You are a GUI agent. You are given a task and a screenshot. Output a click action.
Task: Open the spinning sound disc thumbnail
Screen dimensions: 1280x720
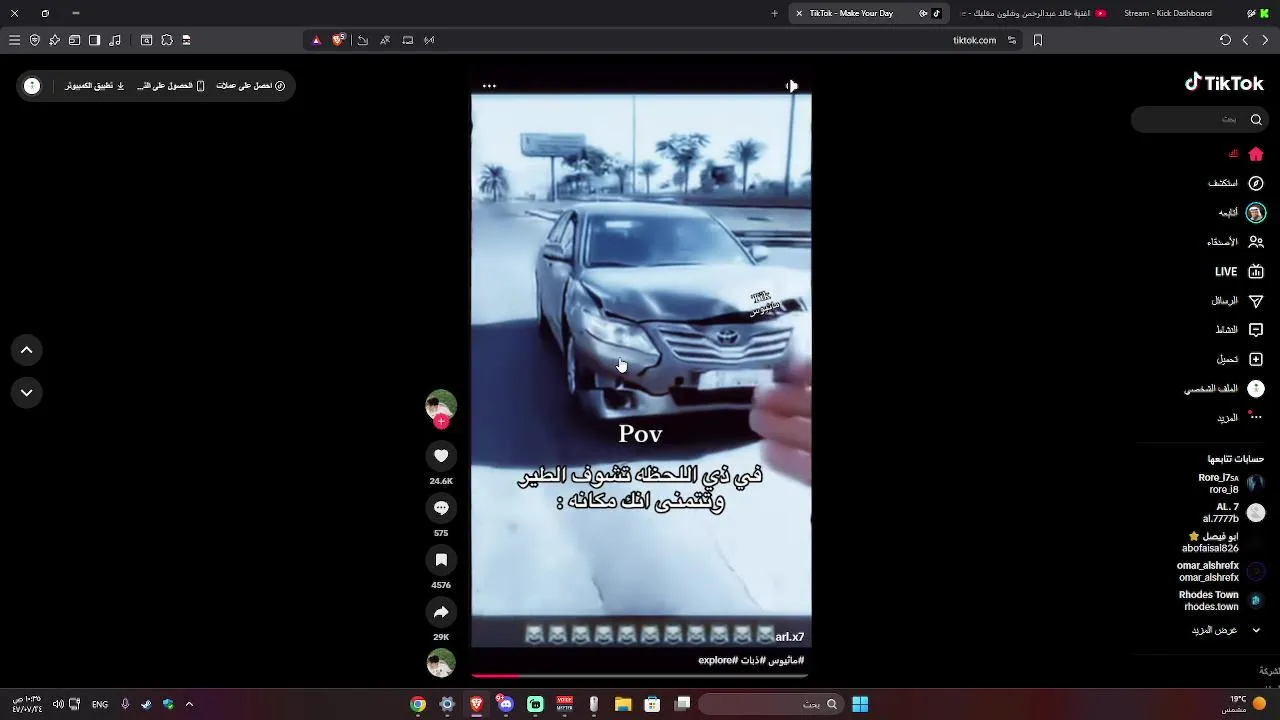[x=441, y=663]
